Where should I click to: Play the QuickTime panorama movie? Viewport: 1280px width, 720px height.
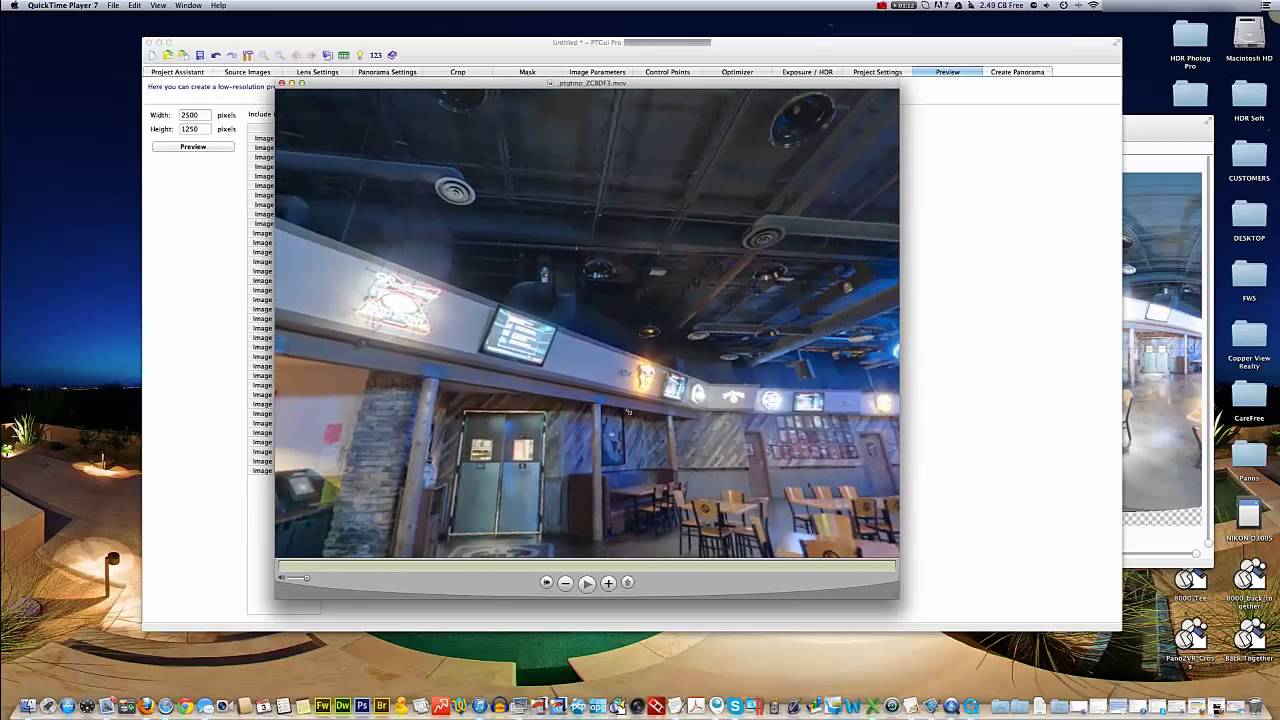[x=587, y=583]
